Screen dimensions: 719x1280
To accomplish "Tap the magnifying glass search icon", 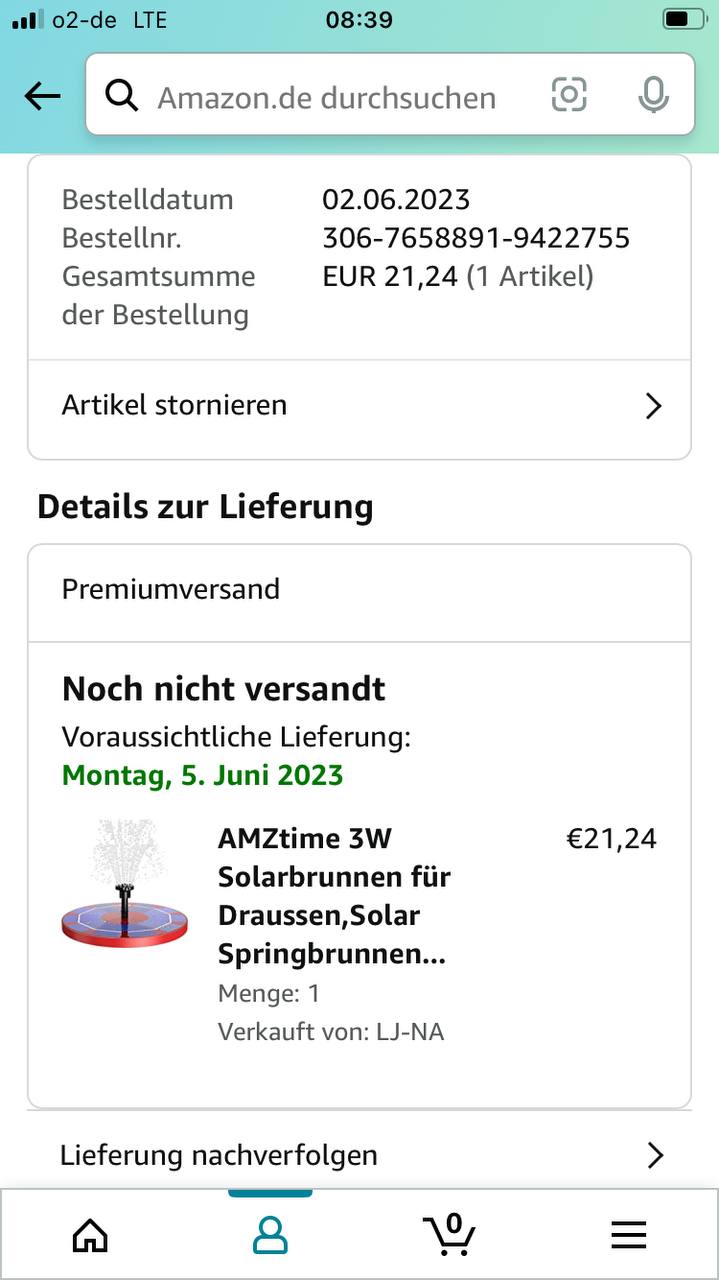I will 122,96.
